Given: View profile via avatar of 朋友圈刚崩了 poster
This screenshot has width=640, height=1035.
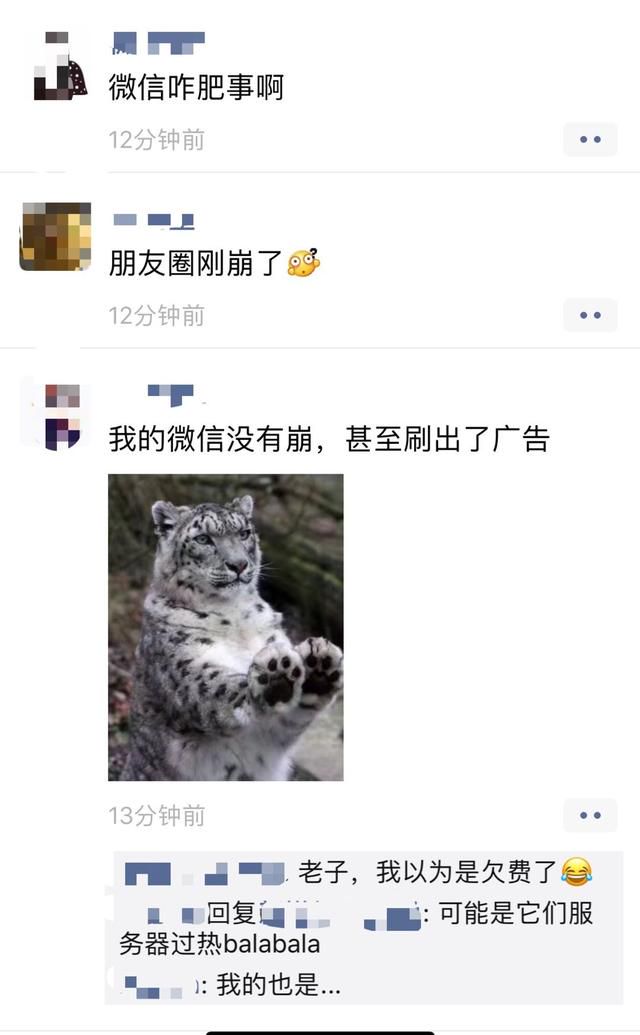Looking at the screenshot, I should click(55, 236).
